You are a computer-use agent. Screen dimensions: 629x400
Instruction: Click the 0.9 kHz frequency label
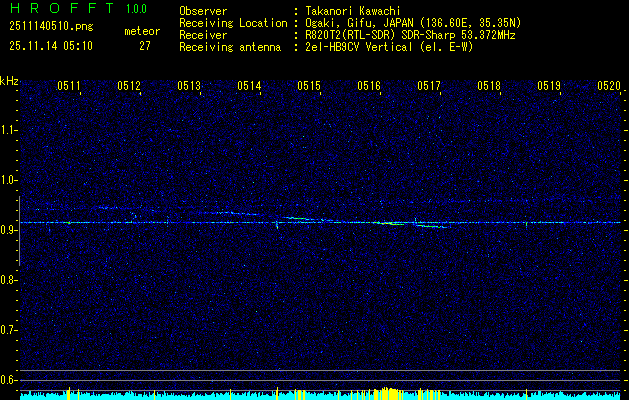[x=9, y=230]
